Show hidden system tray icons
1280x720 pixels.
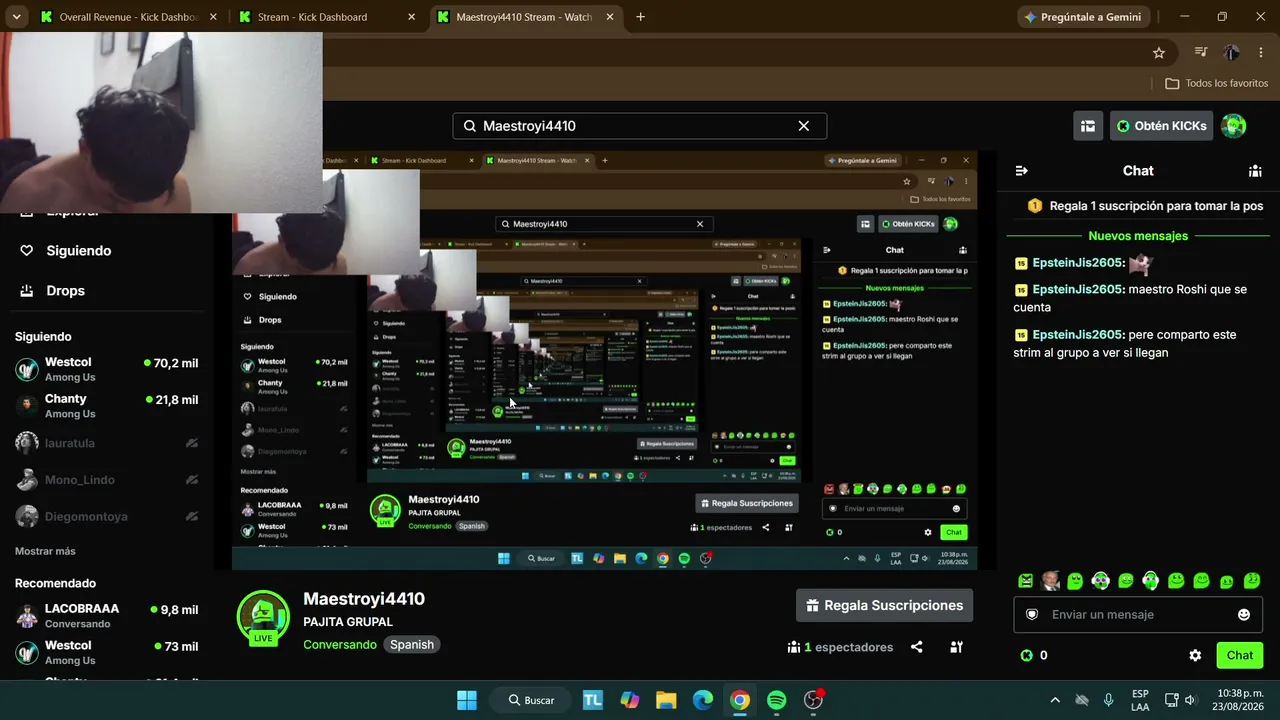pos(1055,700)
